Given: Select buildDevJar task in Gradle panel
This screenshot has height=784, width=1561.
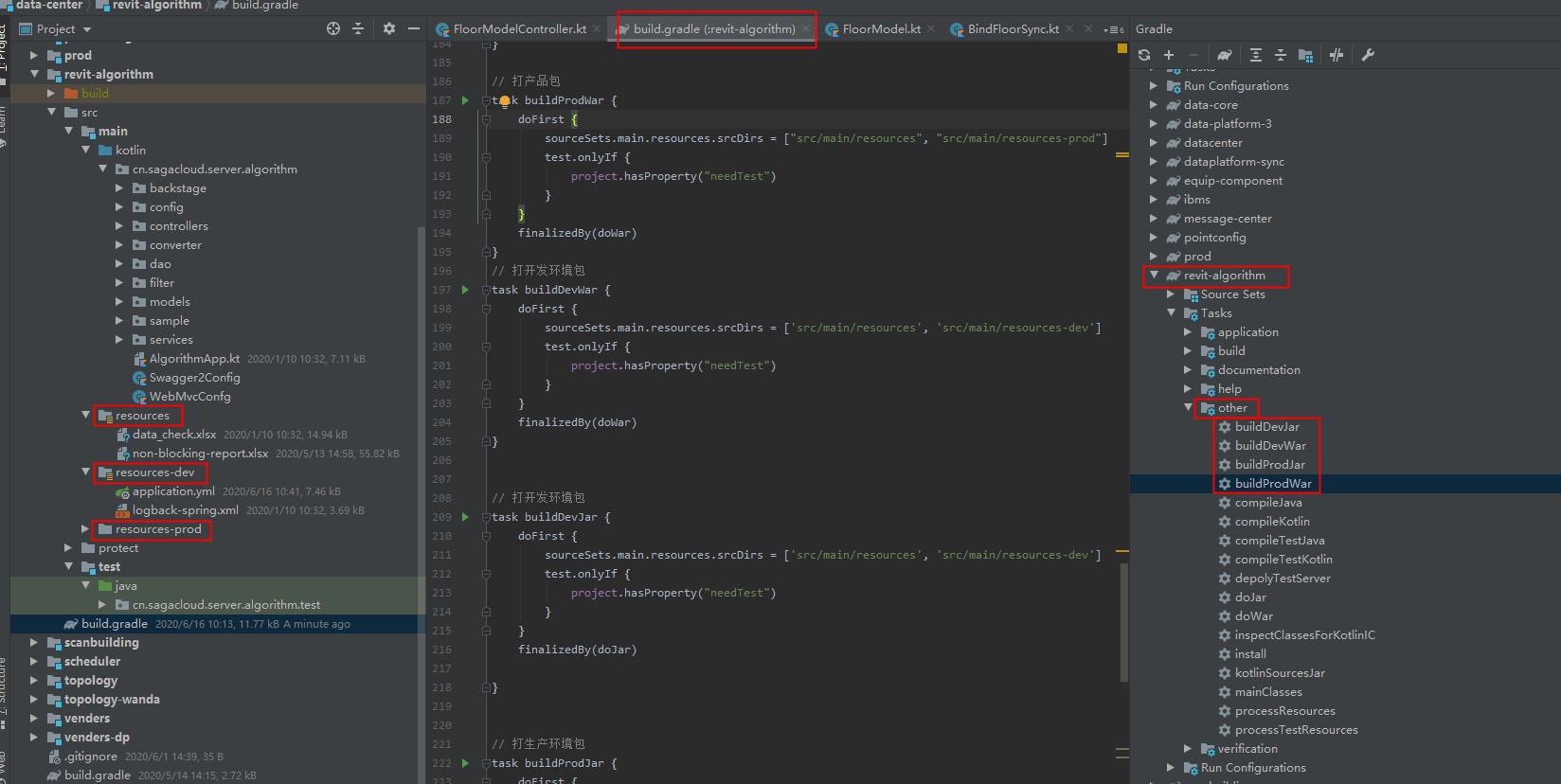Looking at the screenshot, I should click(x=1266, y=427).
